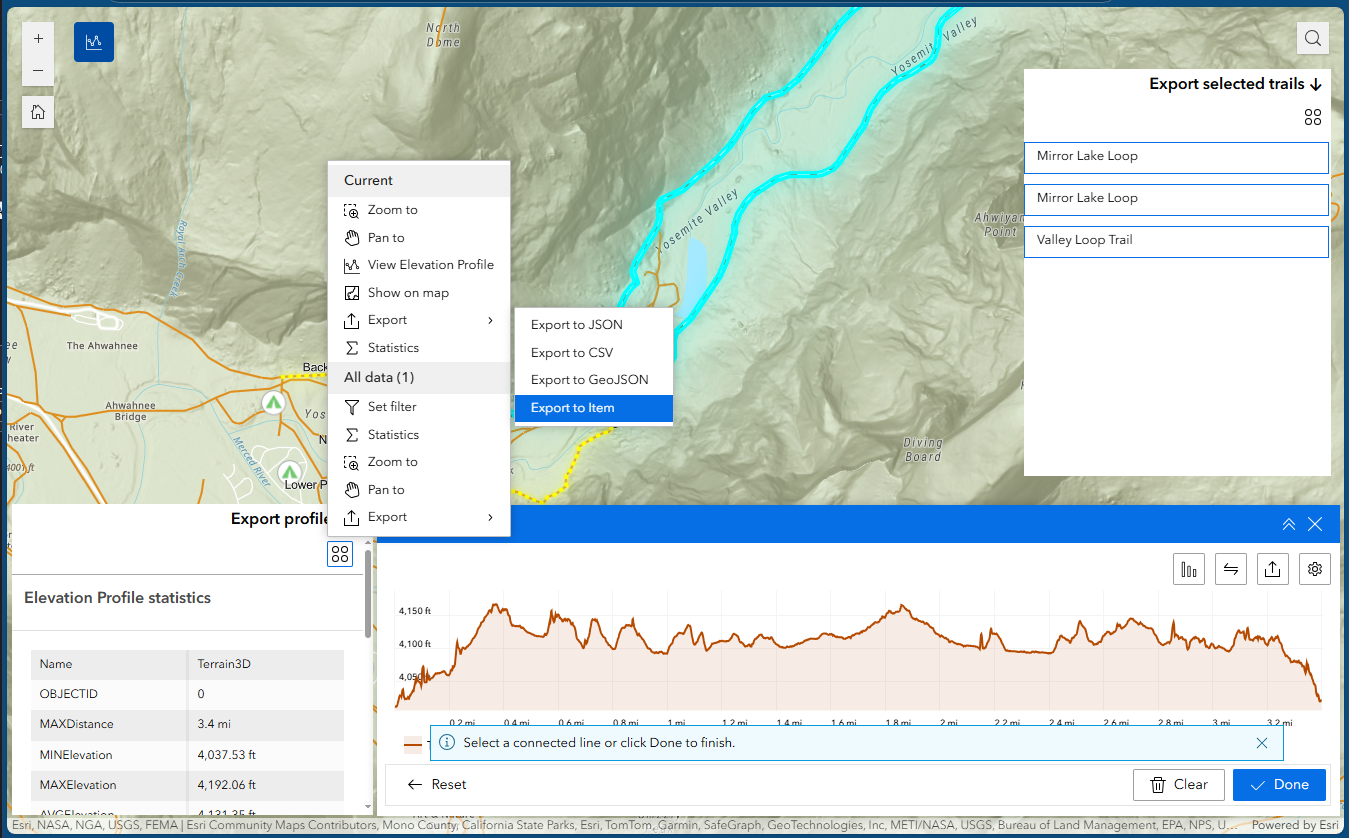1349x838 pixels.
Task: Open the actions grid in Export selected trails panel
Action: pos(1313,117)
